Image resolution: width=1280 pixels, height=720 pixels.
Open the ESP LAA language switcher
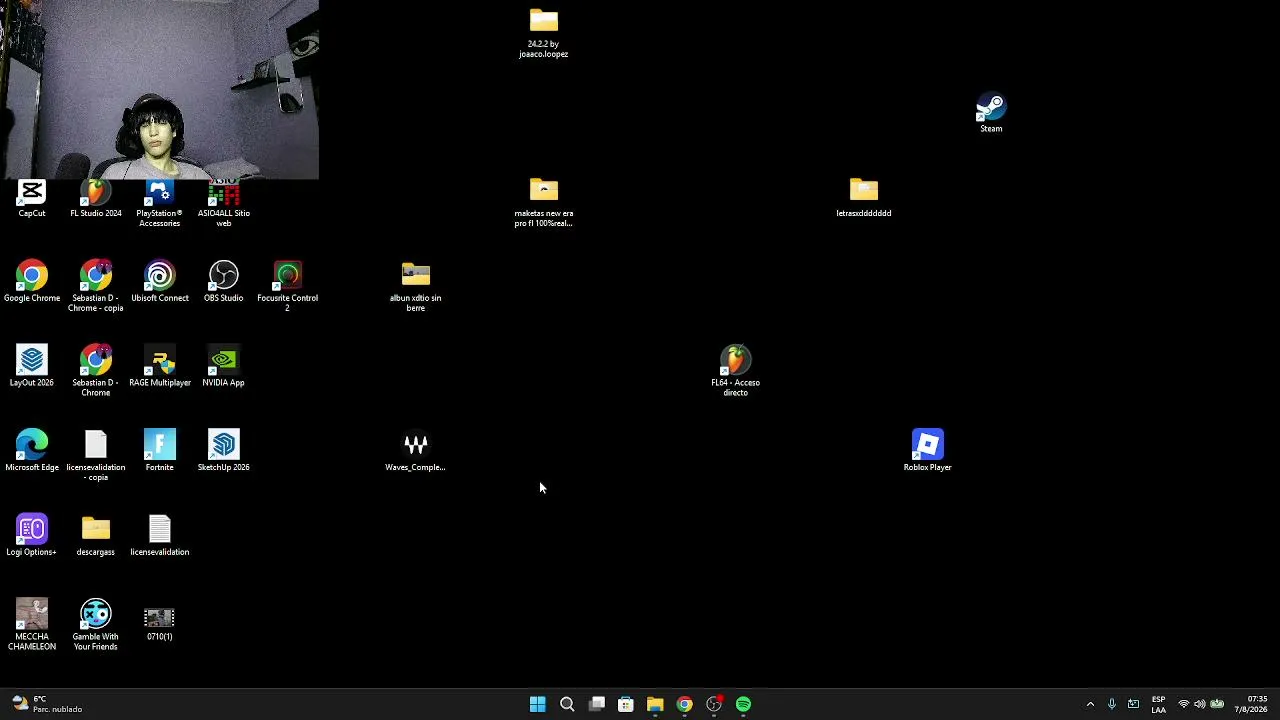pyautogui.click(x=1158, y=704)
